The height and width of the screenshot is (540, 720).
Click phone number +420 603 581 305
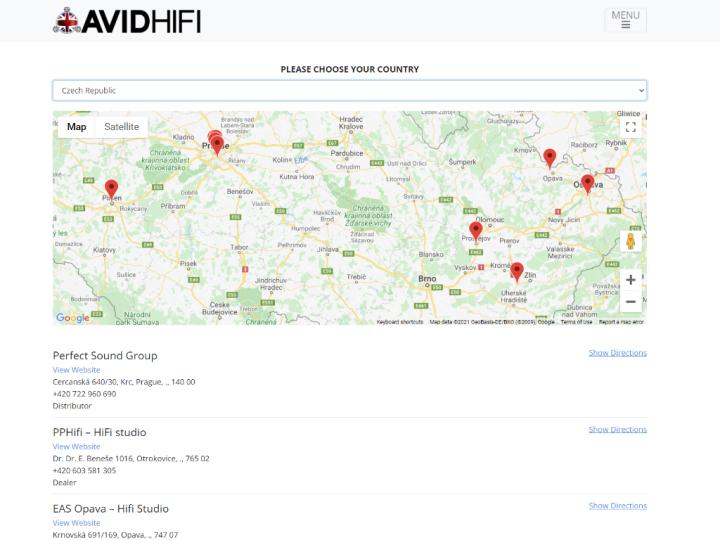pos(84,470)
